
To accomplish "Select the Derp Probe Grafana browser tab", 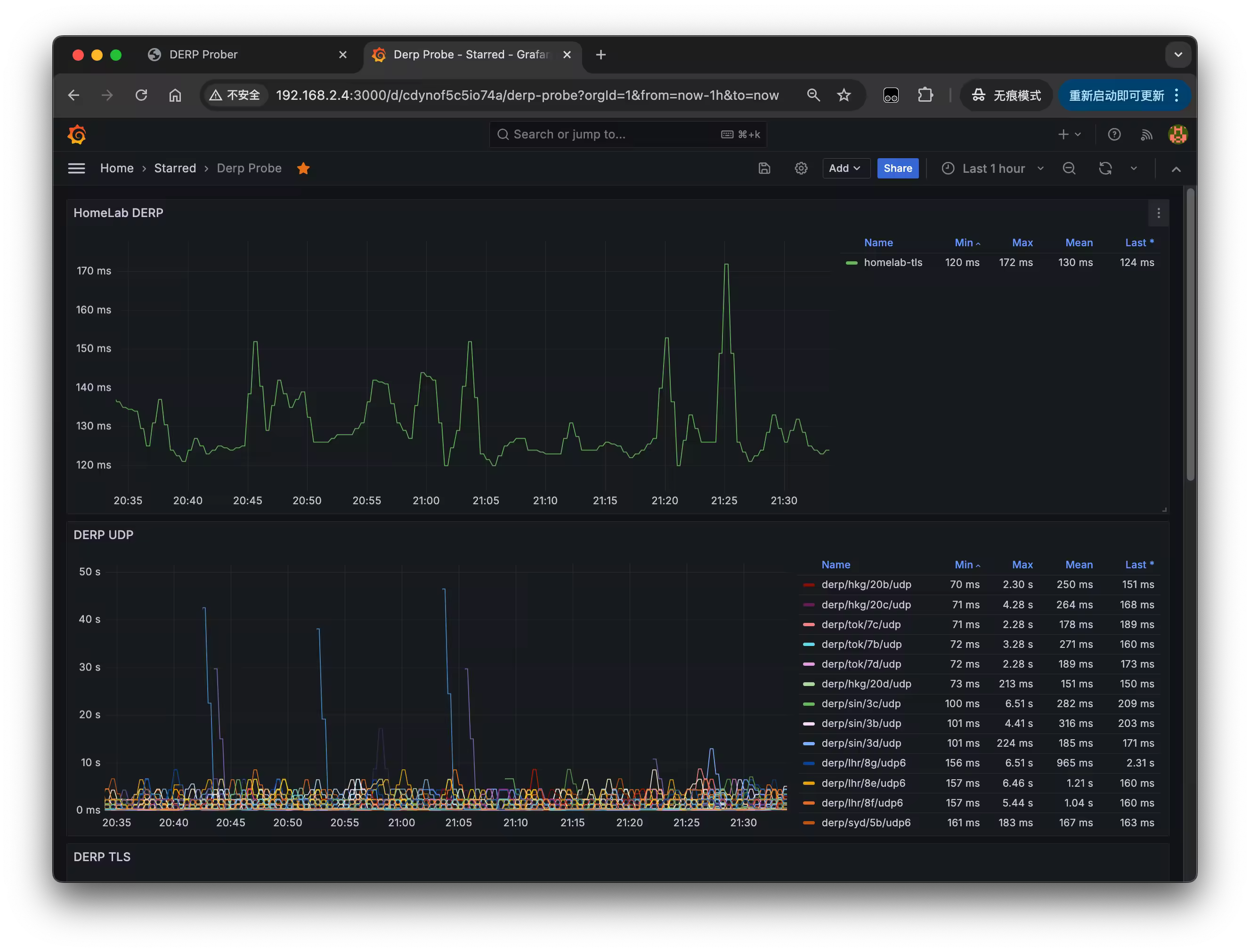I will click(471, 55).
